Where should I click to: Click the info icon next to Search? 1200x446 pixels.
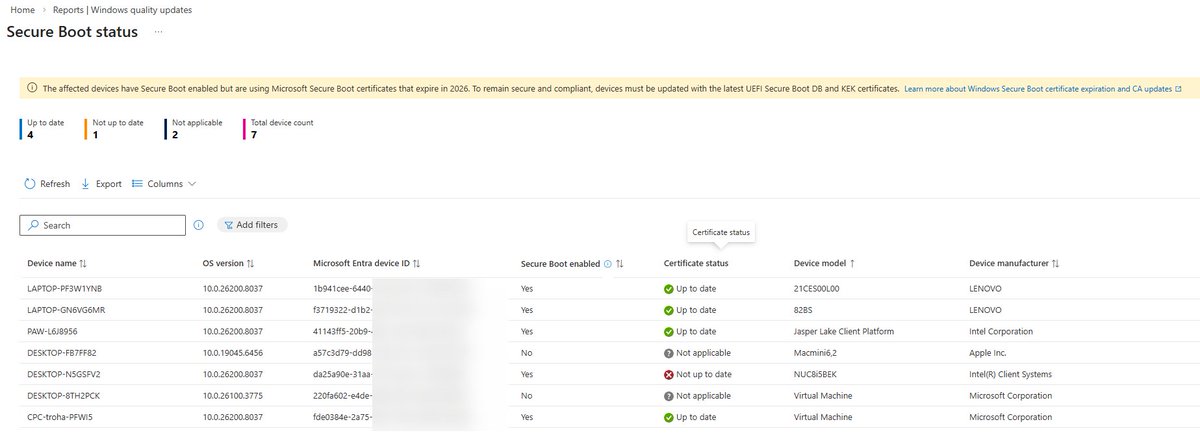click(x=198, y=225)
